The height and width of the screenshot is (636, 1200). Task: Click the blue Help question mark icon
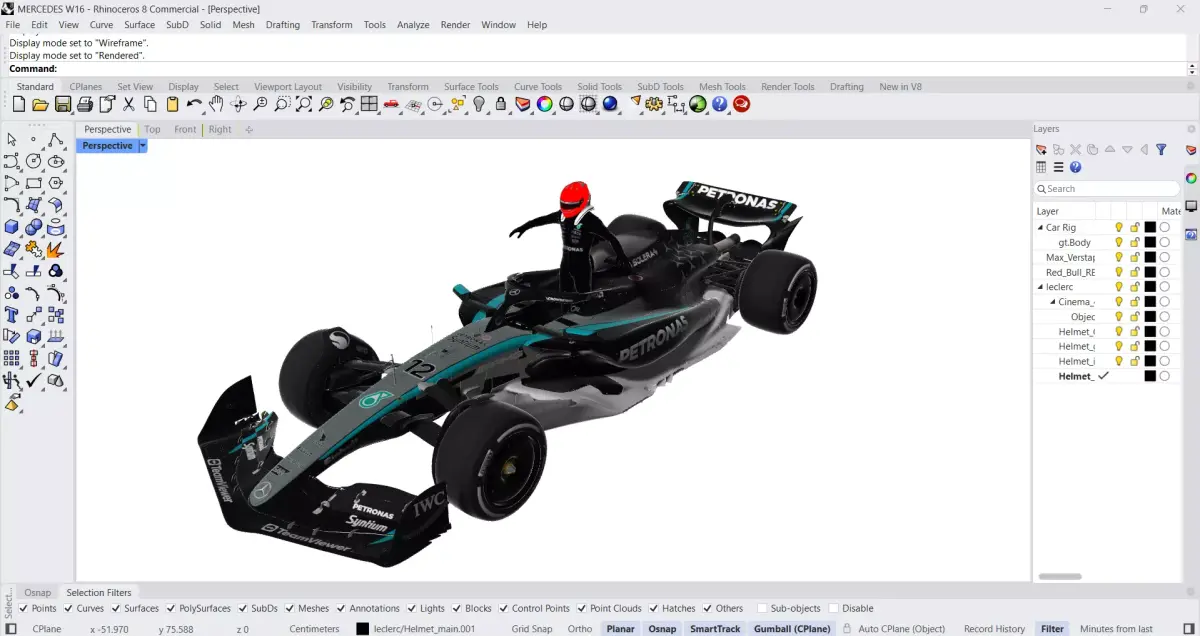720,104
